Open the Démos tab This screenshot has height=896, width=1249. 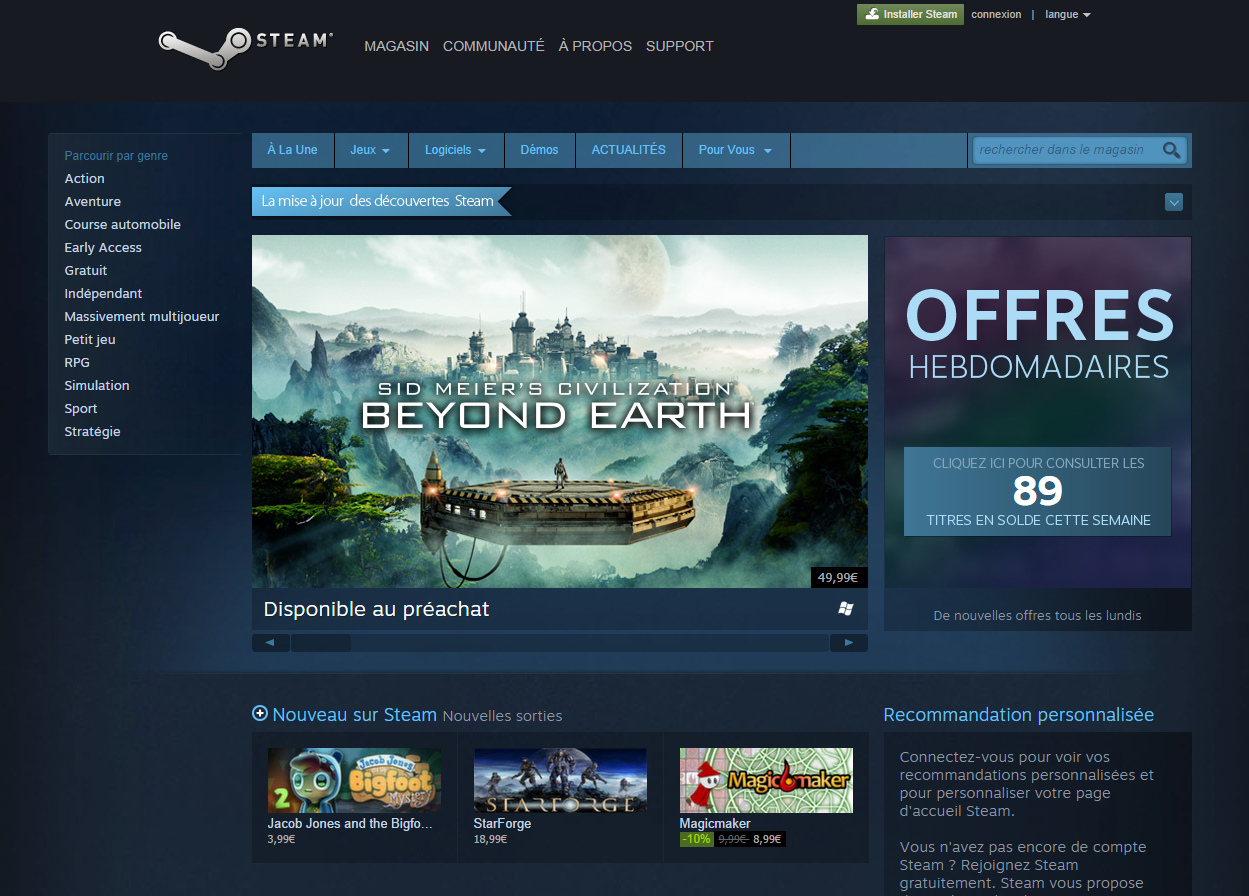click(x=540, y=149)
